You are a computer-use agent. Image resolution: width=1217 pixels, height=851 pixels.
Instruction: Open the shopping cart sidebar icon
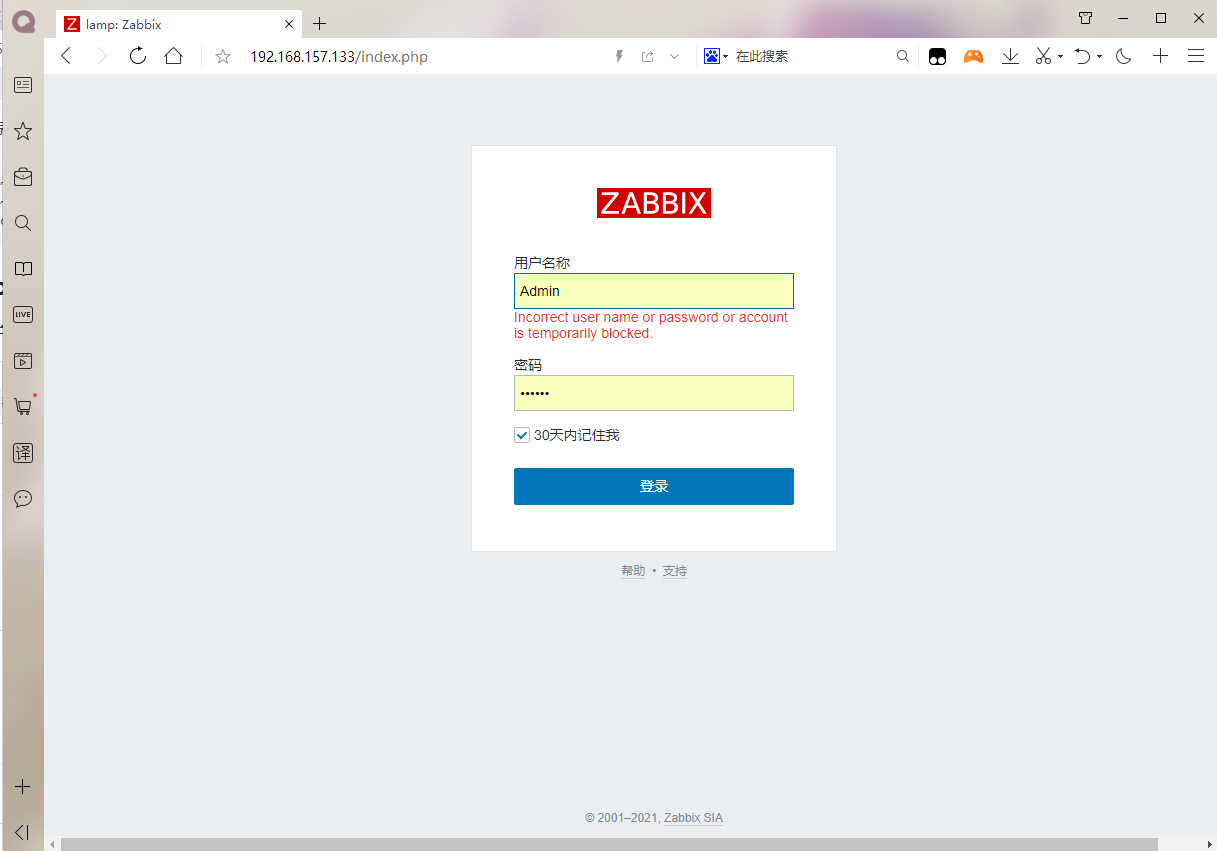click(x=23, y=407)
